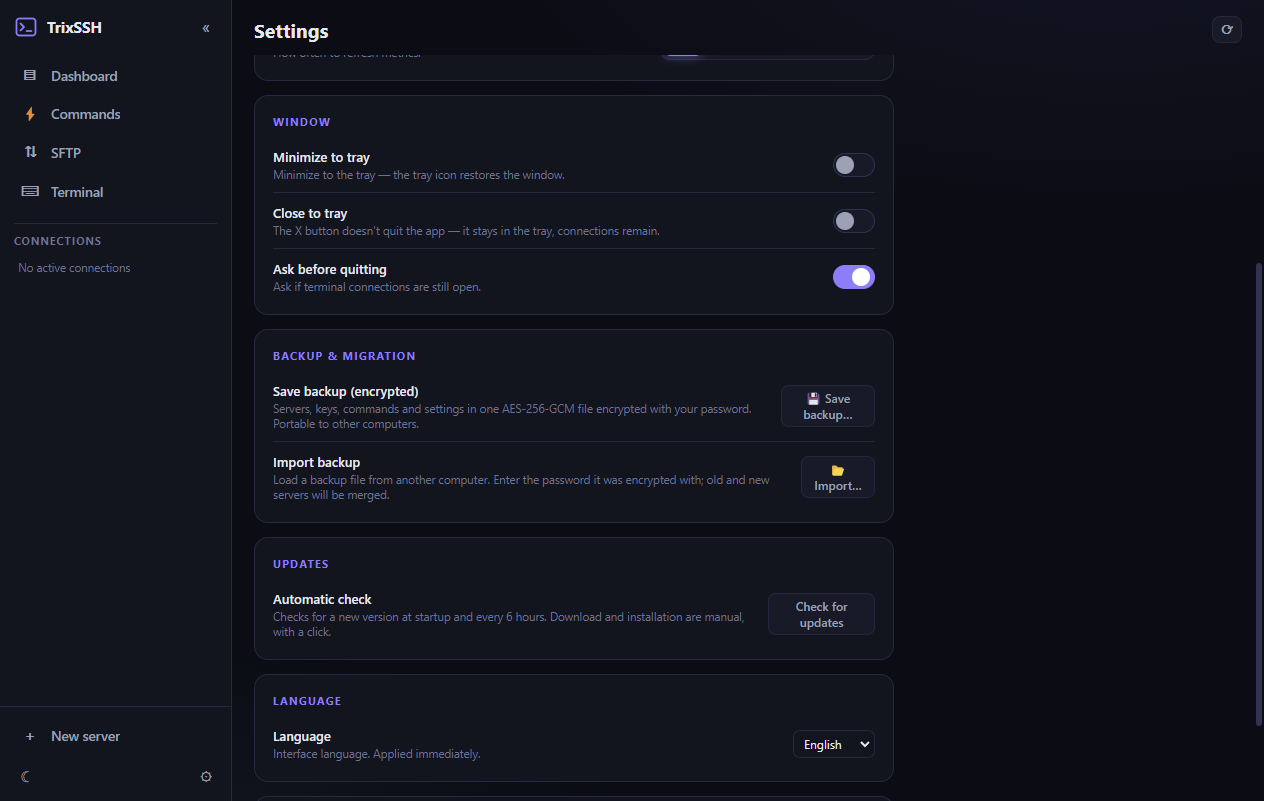Click the Check for updates button
Image resolution: width=1264 pixels, height=801 pixels.
[821, 614]
